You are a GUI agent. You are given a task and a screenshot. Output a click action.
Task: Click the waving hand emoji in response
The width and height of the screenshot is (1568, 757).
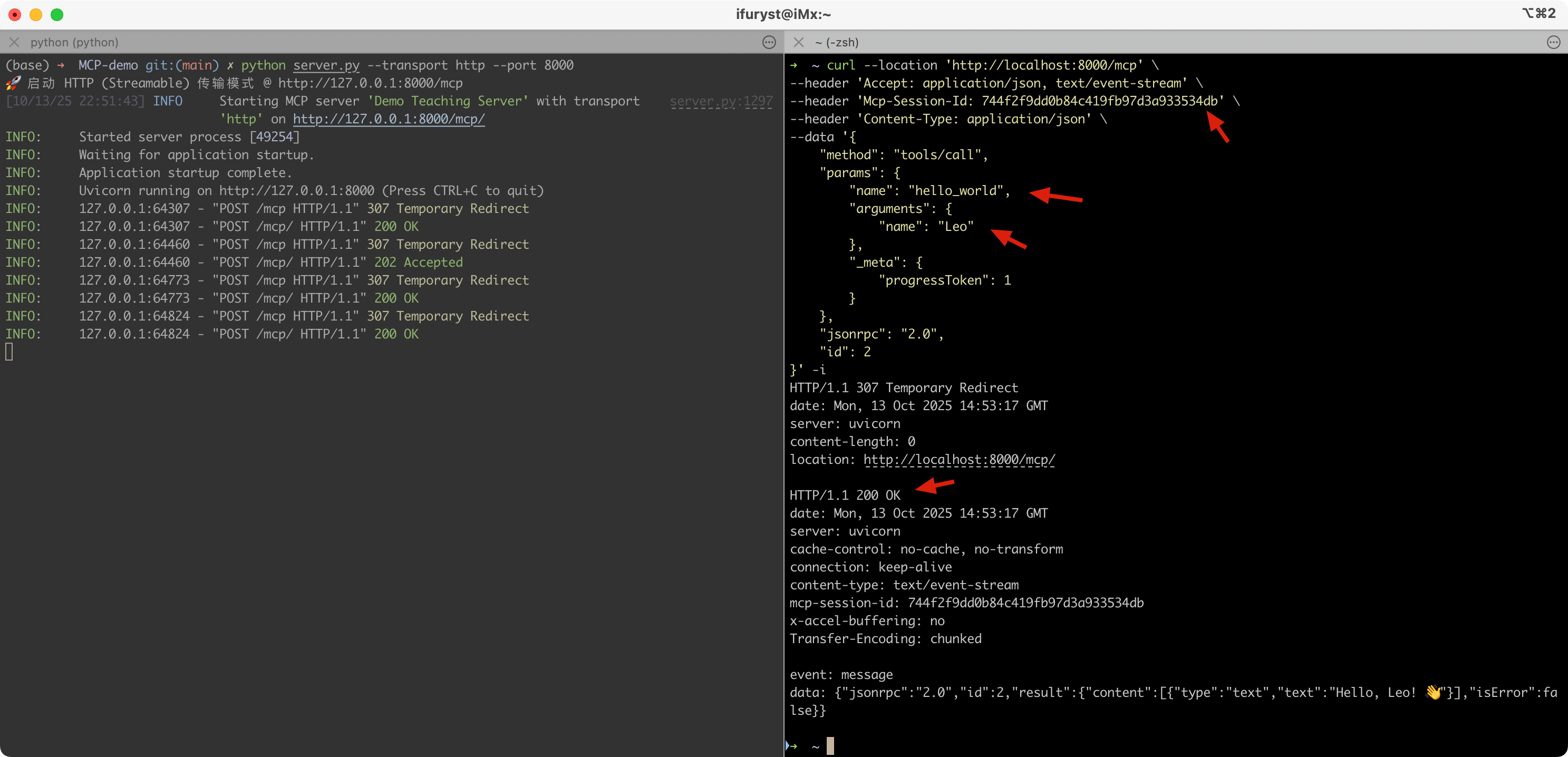point(1433,692)
